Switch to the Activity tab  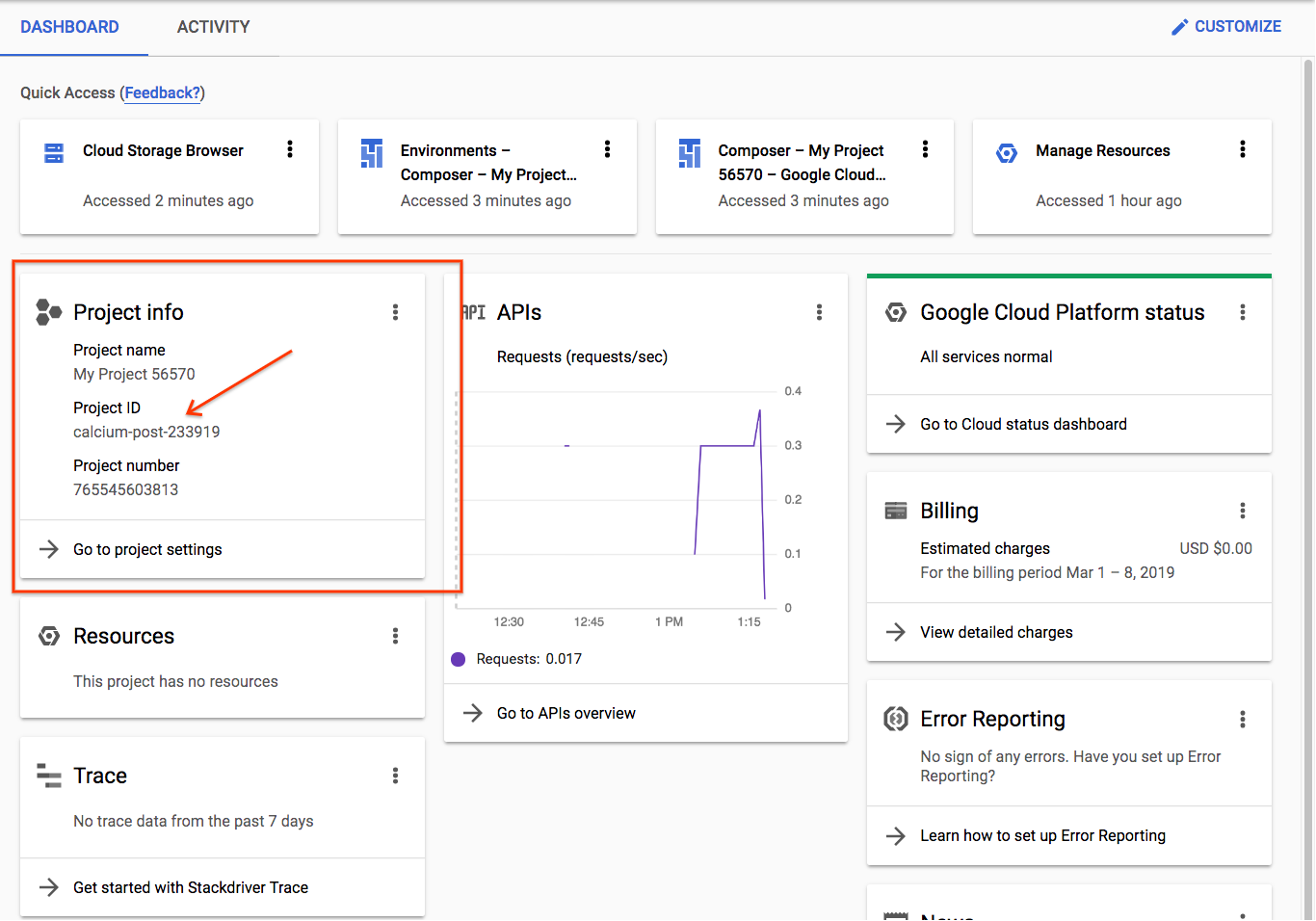tap(213, 27)
